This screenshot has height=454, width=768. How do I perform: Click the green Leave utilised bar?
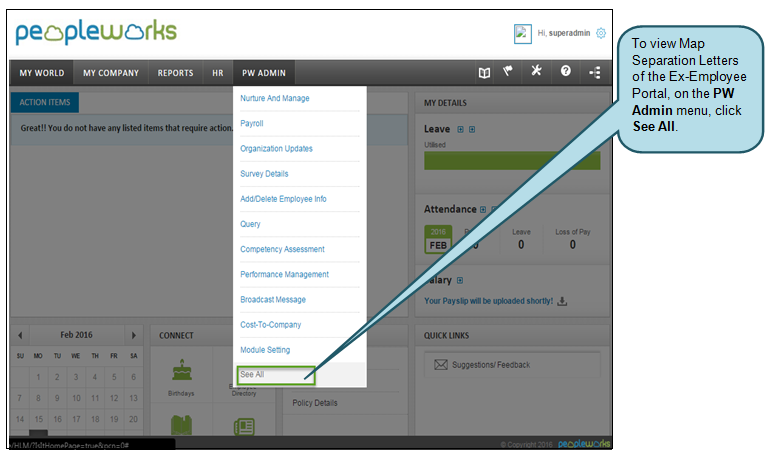pos(512,161)
